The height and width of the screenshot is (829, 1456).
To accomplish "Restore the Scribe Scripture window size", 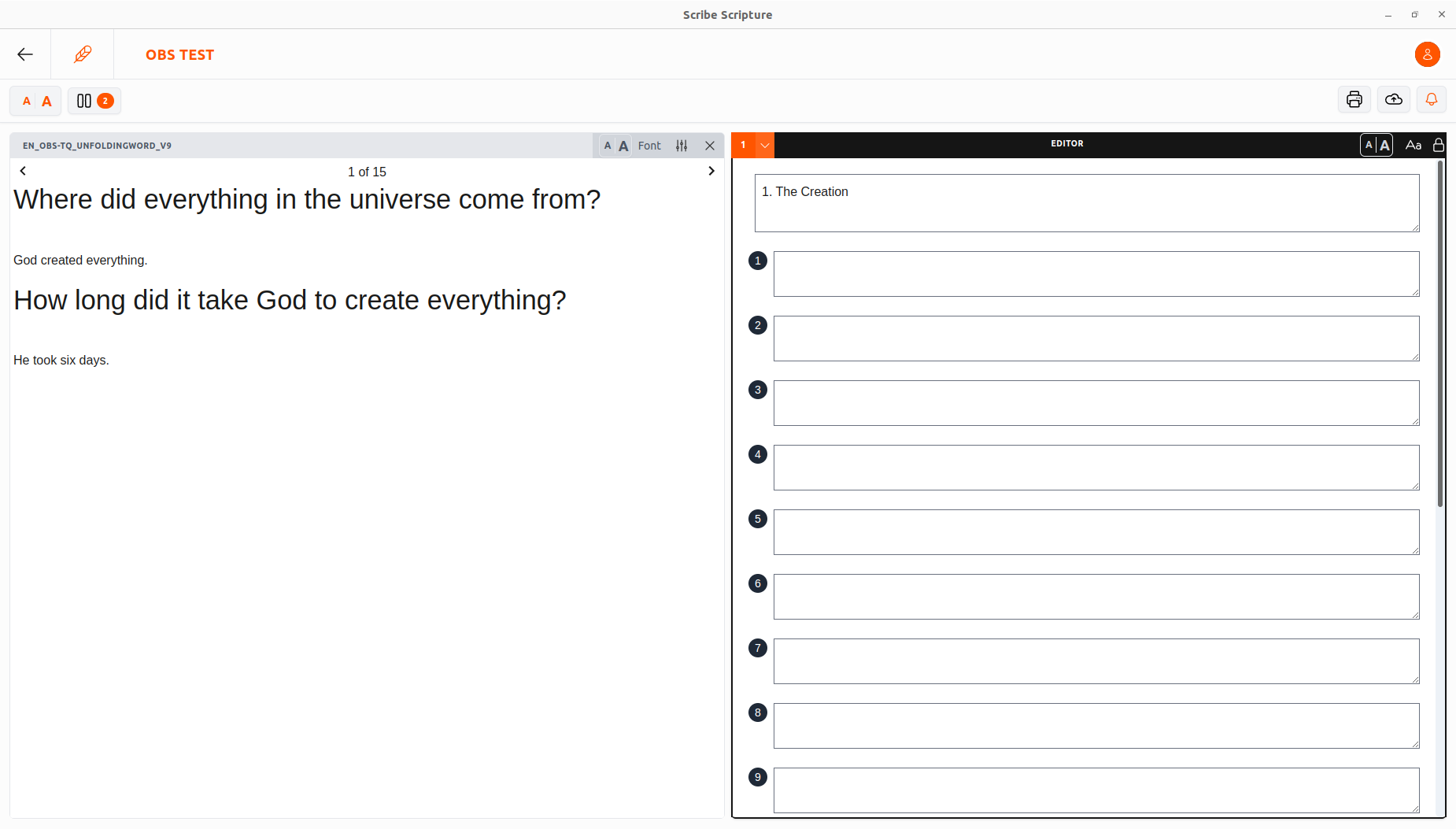I will click(1414, 14).
